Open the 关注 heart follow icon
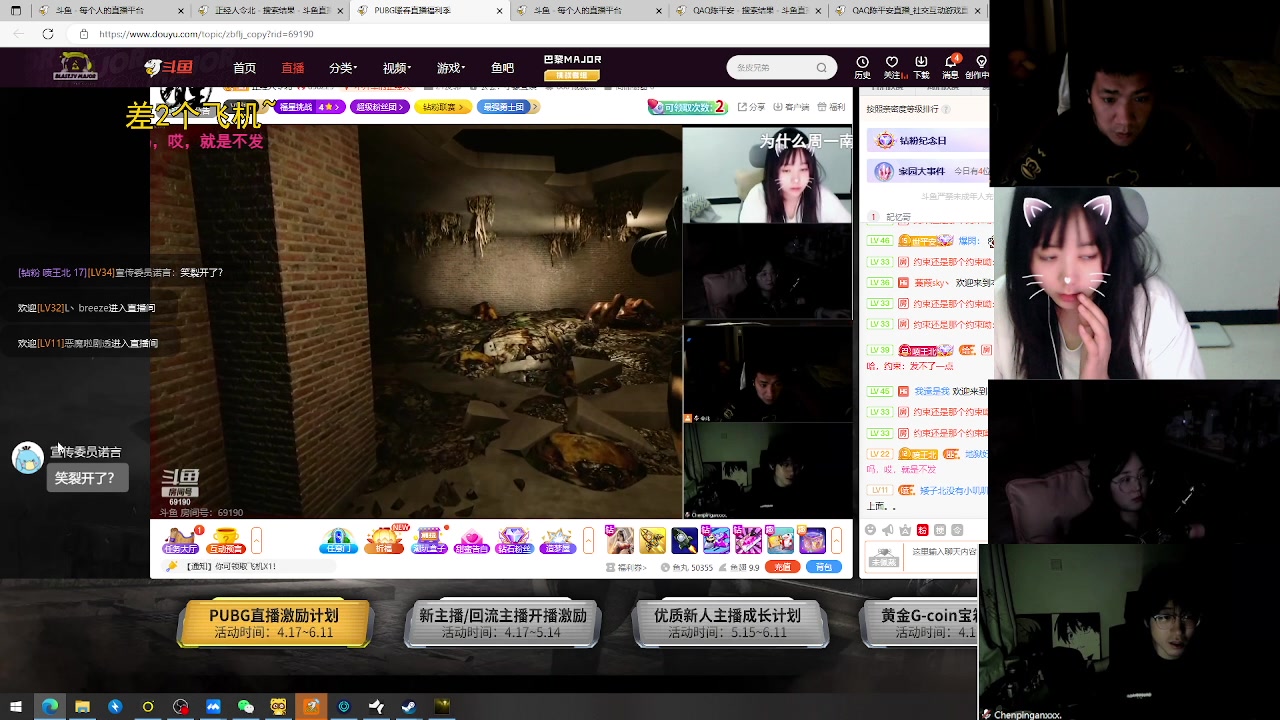The width and height of the screenshot is (1280, 720). pos(892,67)
